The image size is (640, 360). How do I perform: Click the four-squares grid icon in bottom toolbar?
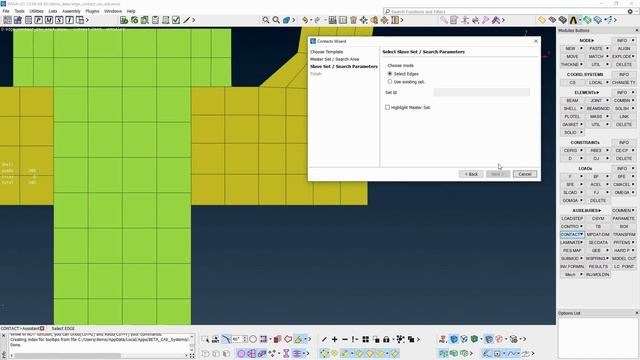point(366,339)
